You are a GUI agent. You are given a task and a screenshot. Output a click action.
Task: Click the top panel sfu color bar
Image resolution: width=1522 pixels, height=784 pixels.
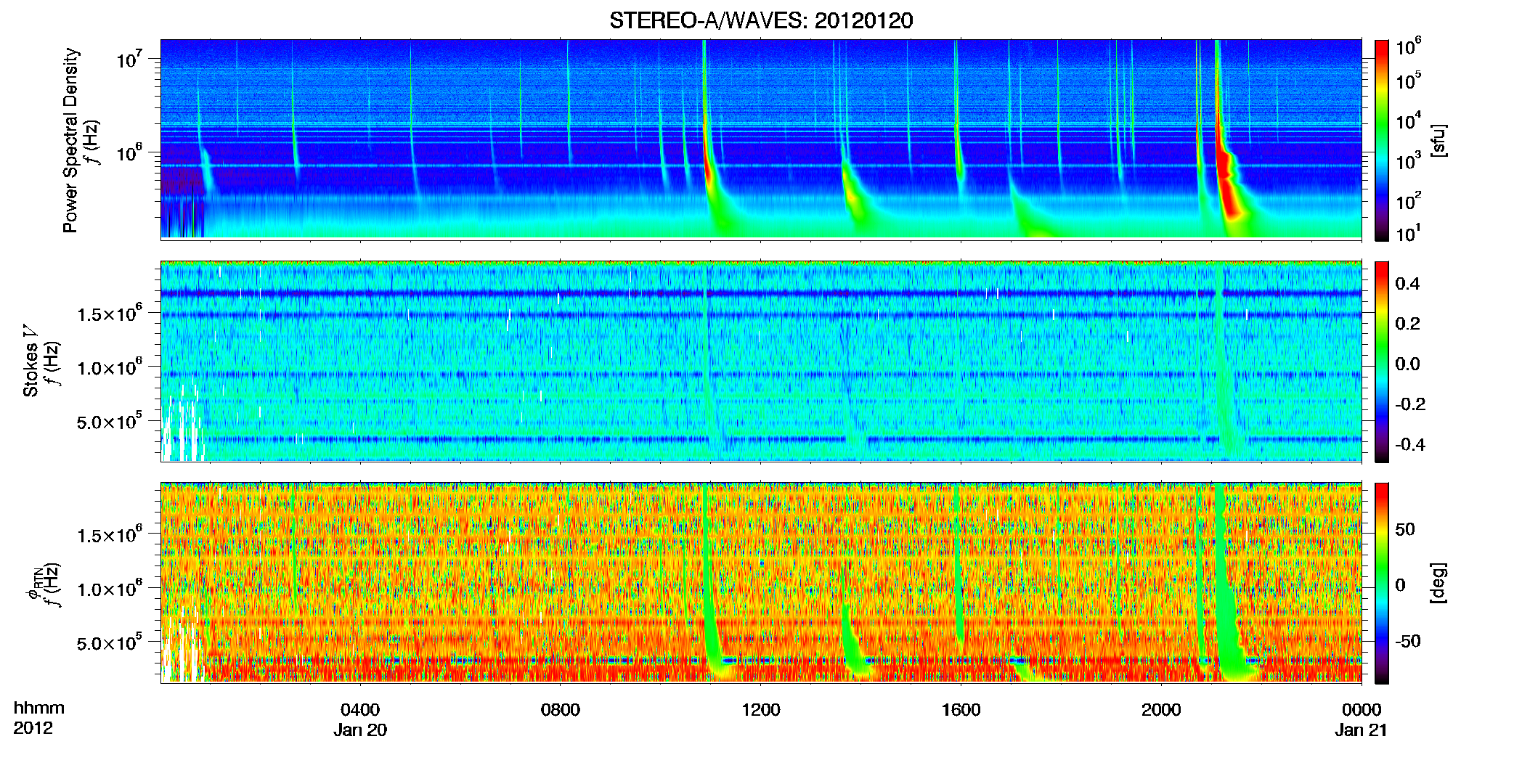pos(1382,140)
